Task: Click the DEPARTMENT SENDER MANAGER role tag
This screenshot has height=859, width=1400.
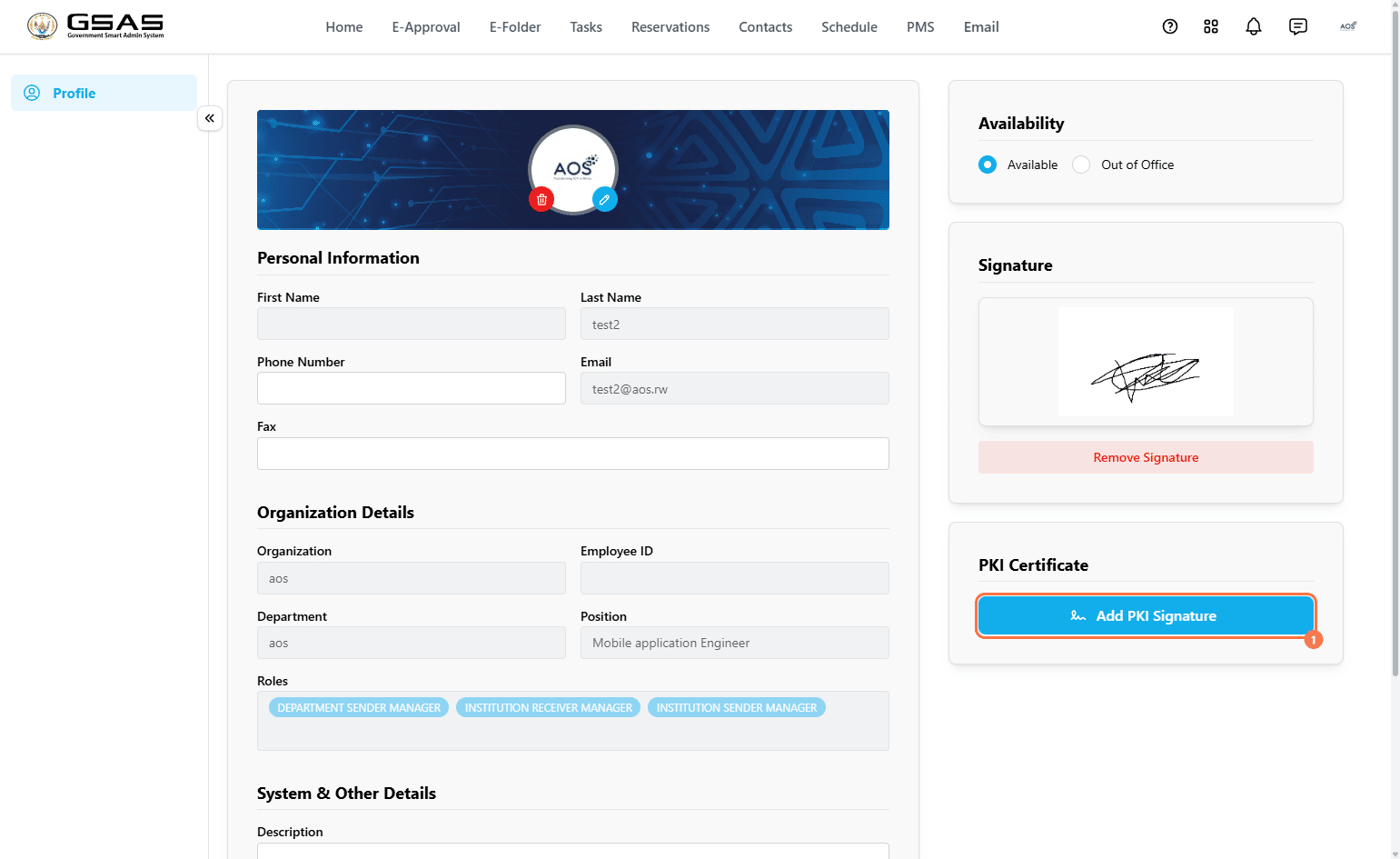Action: 359,707
